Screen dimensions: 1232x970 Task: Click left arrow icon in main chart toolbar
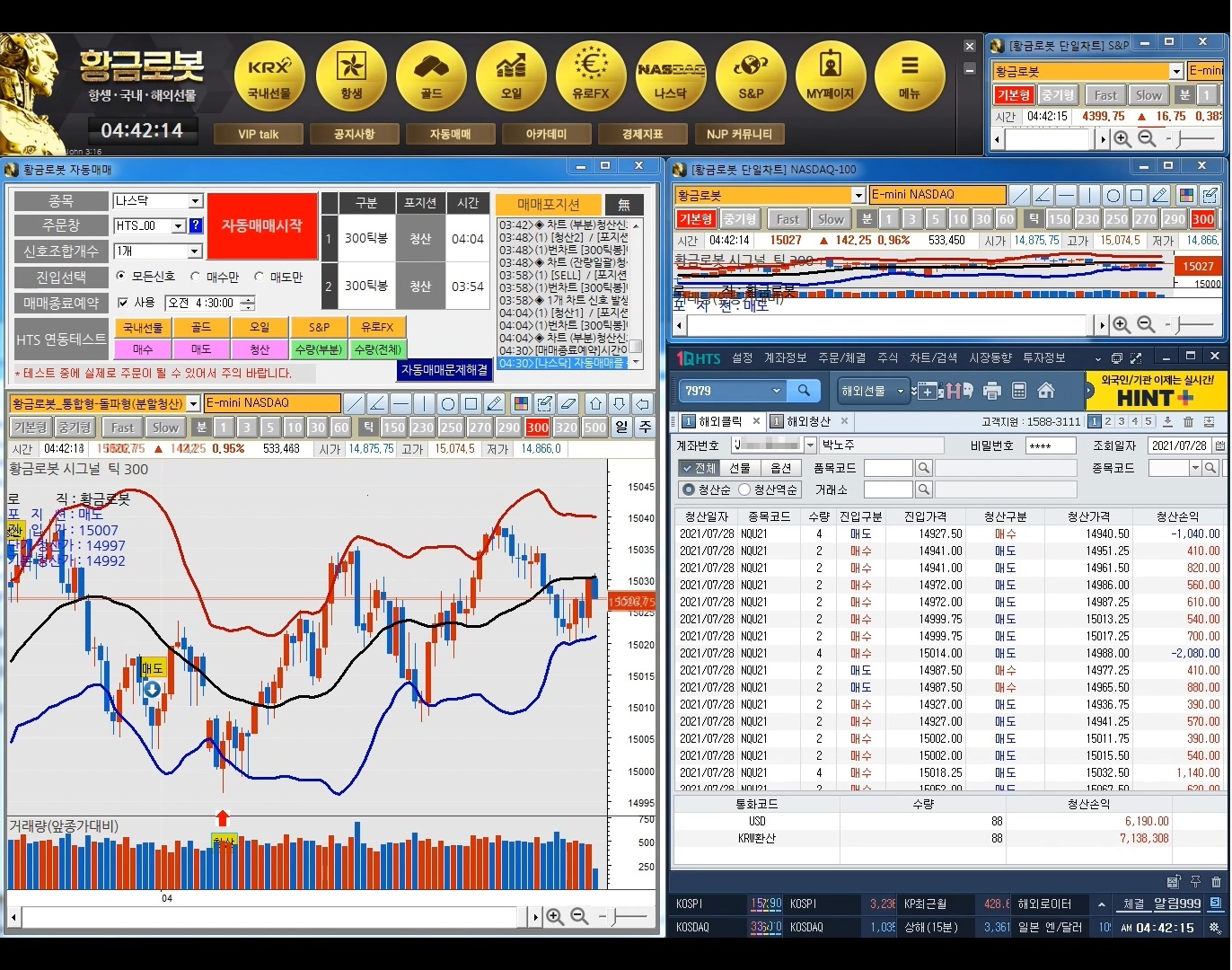[x=642, y=403]
